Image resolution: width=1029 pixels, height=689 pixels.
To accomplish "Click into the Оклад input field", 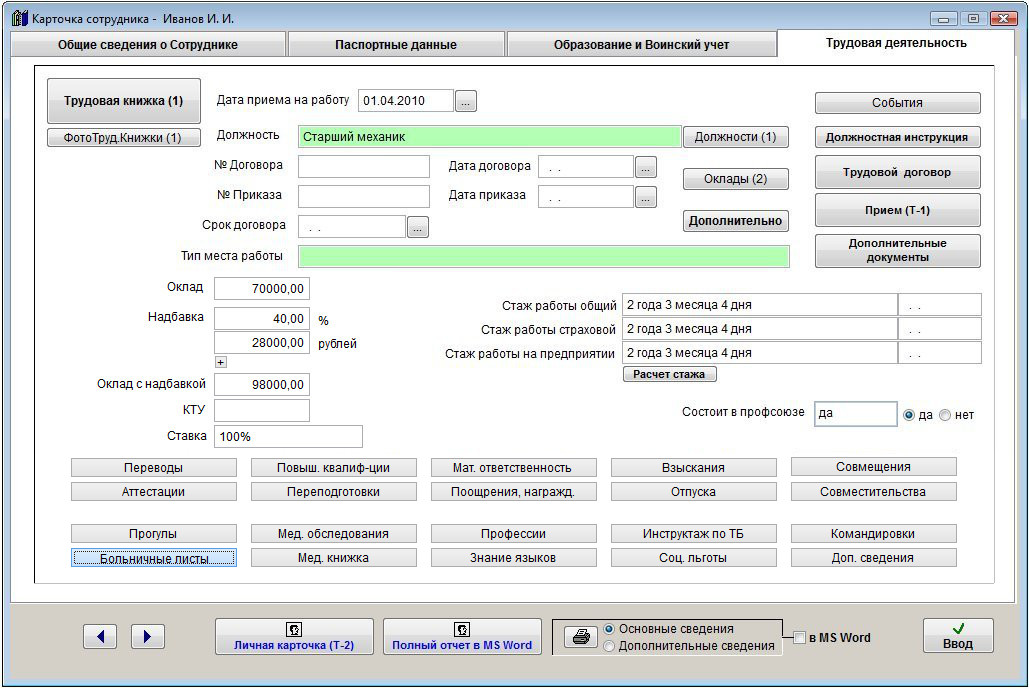I will (x=261, y=289).
